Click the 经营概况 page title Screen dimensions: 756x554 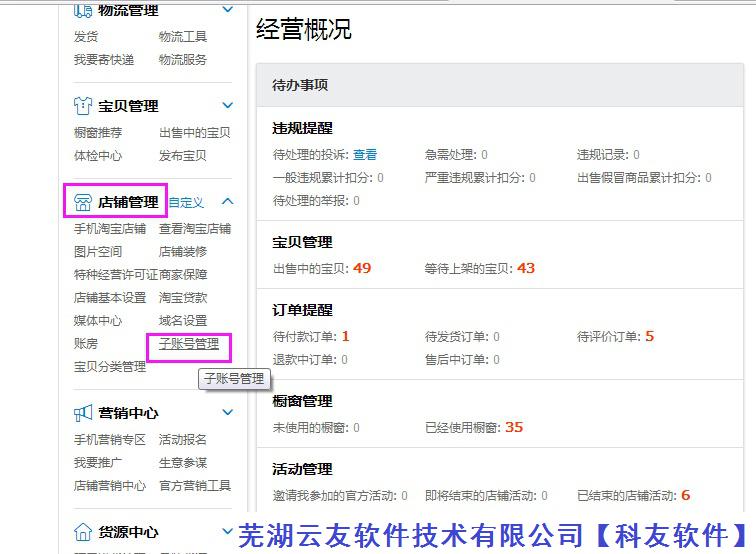pos(304,29)
